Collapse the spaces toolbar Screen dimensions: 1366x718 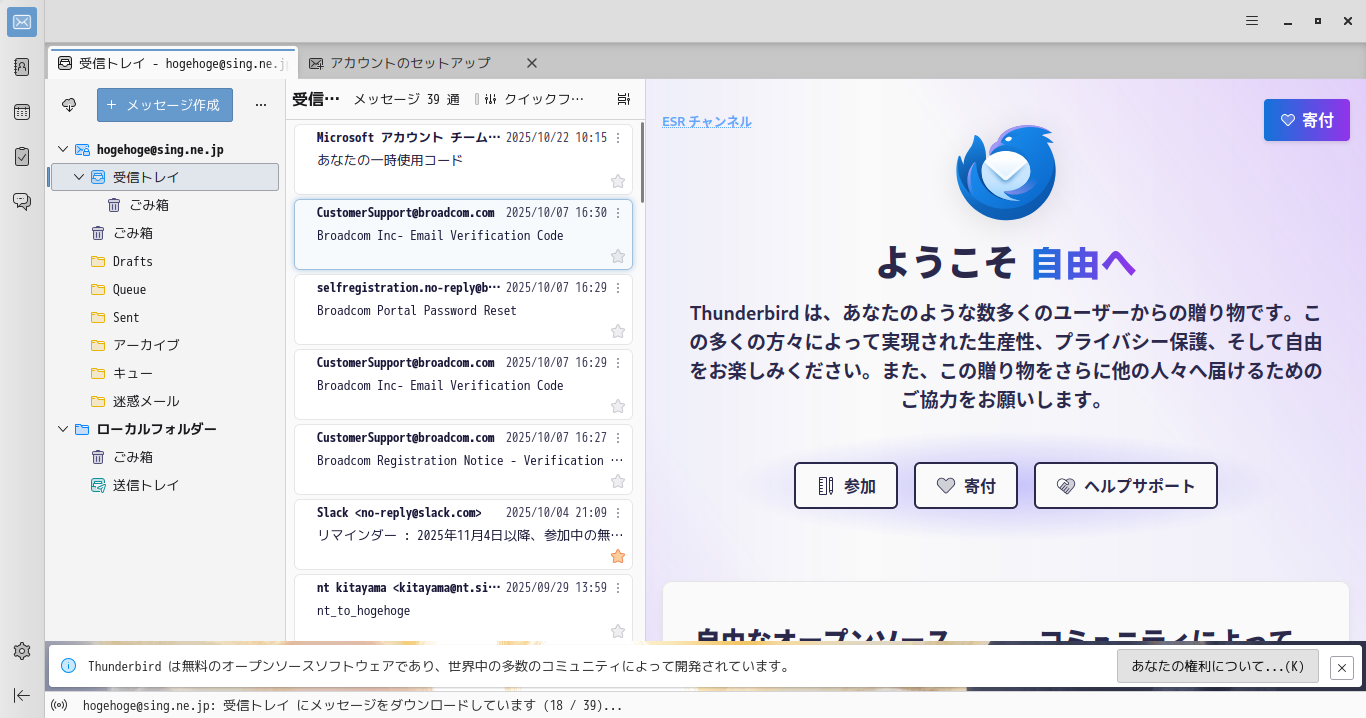[22, 695]
